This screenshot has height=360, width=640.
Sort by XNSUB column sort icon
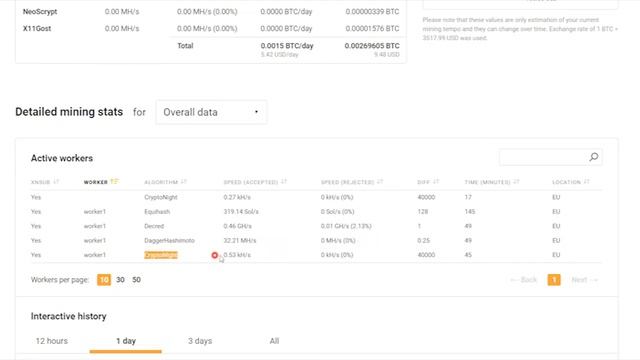pyautogui.click(x=56, y=182)
